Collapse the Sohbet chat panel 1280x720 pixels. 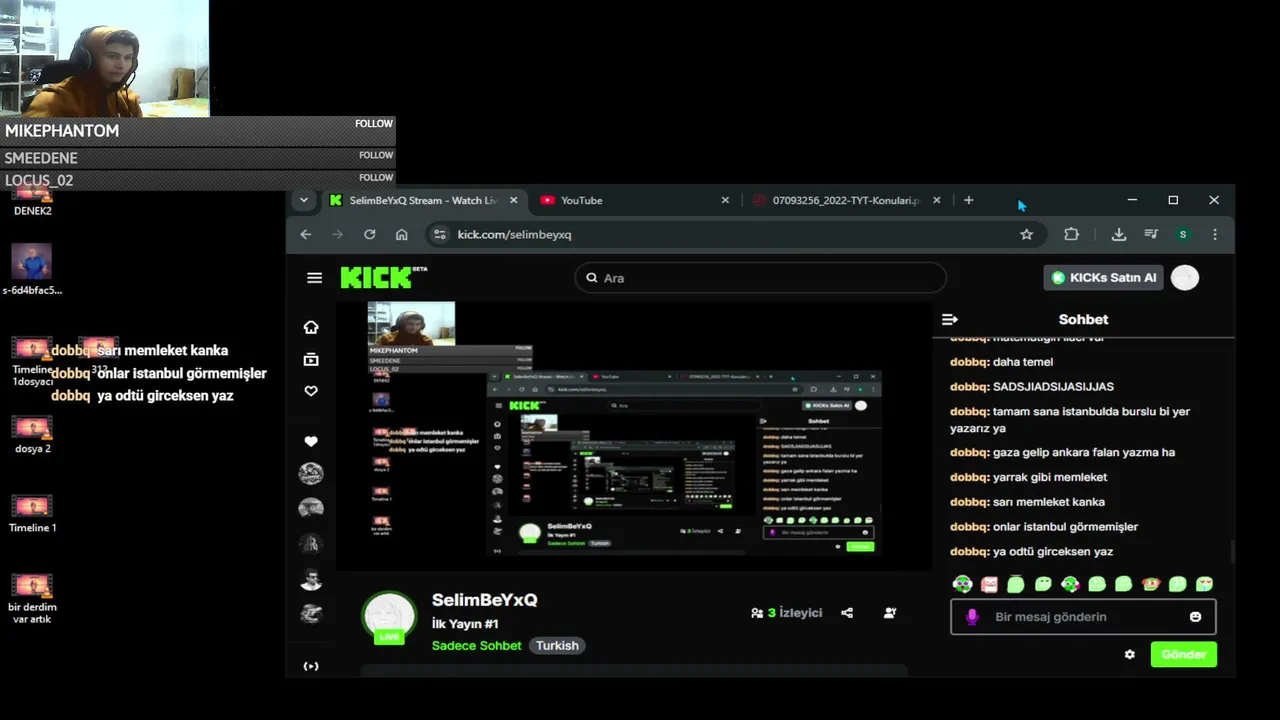tap(950, 320)
